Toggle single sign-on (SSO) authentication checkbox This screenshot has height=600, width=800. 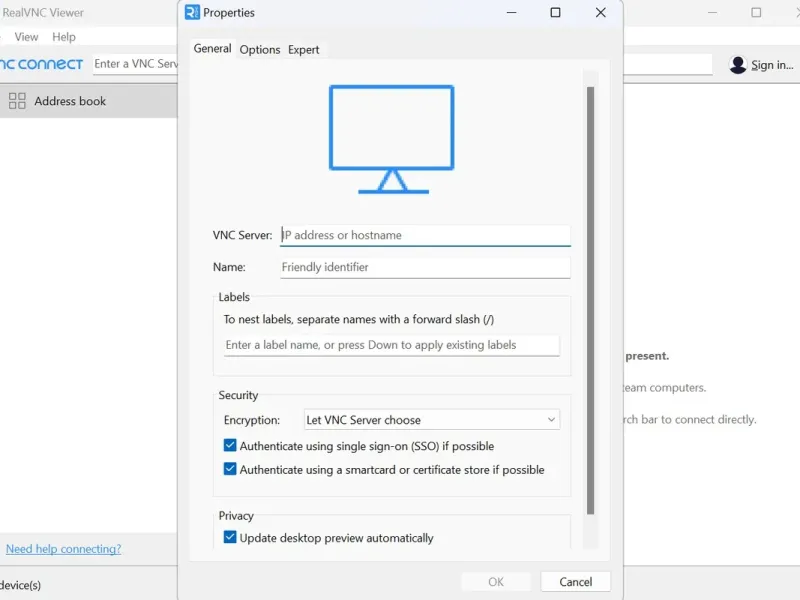tap(230, 445)
